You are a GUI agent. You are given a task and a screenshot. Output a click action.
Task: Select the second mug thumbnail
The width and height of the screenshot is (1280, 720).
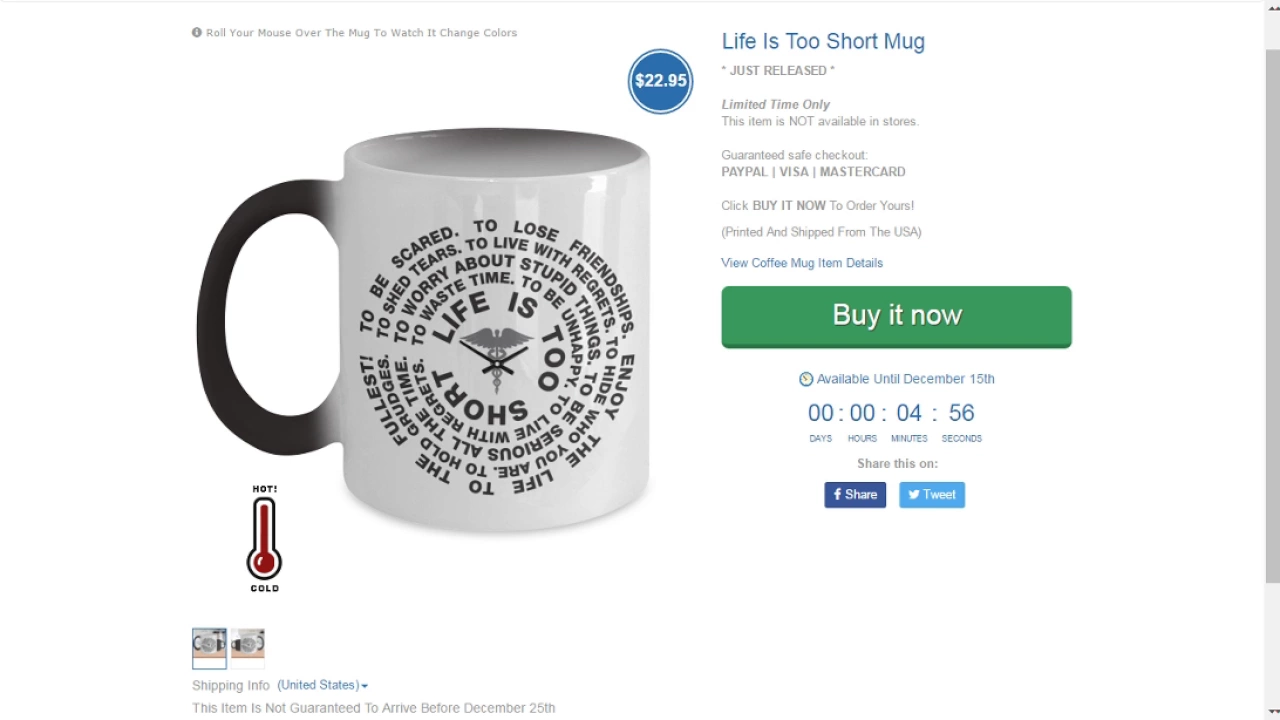pos(248,643)
